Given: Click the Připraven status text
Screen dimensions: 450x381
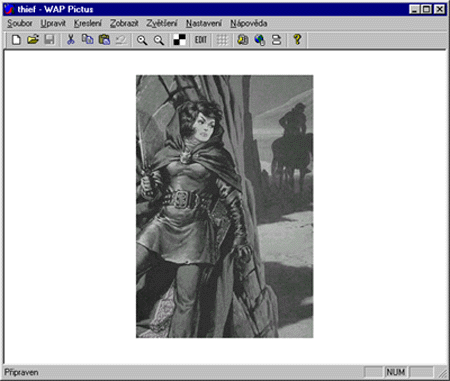Looking at the screenshot, I should [x=21, y=372].
